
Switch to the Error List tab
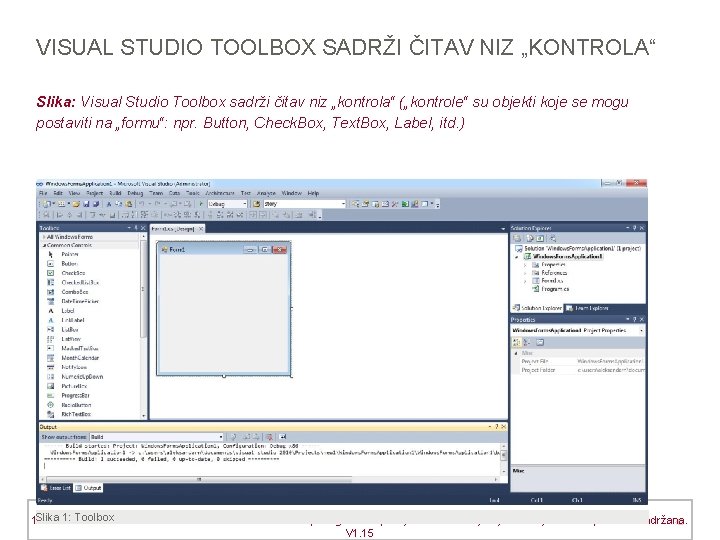tap(56, 488)
